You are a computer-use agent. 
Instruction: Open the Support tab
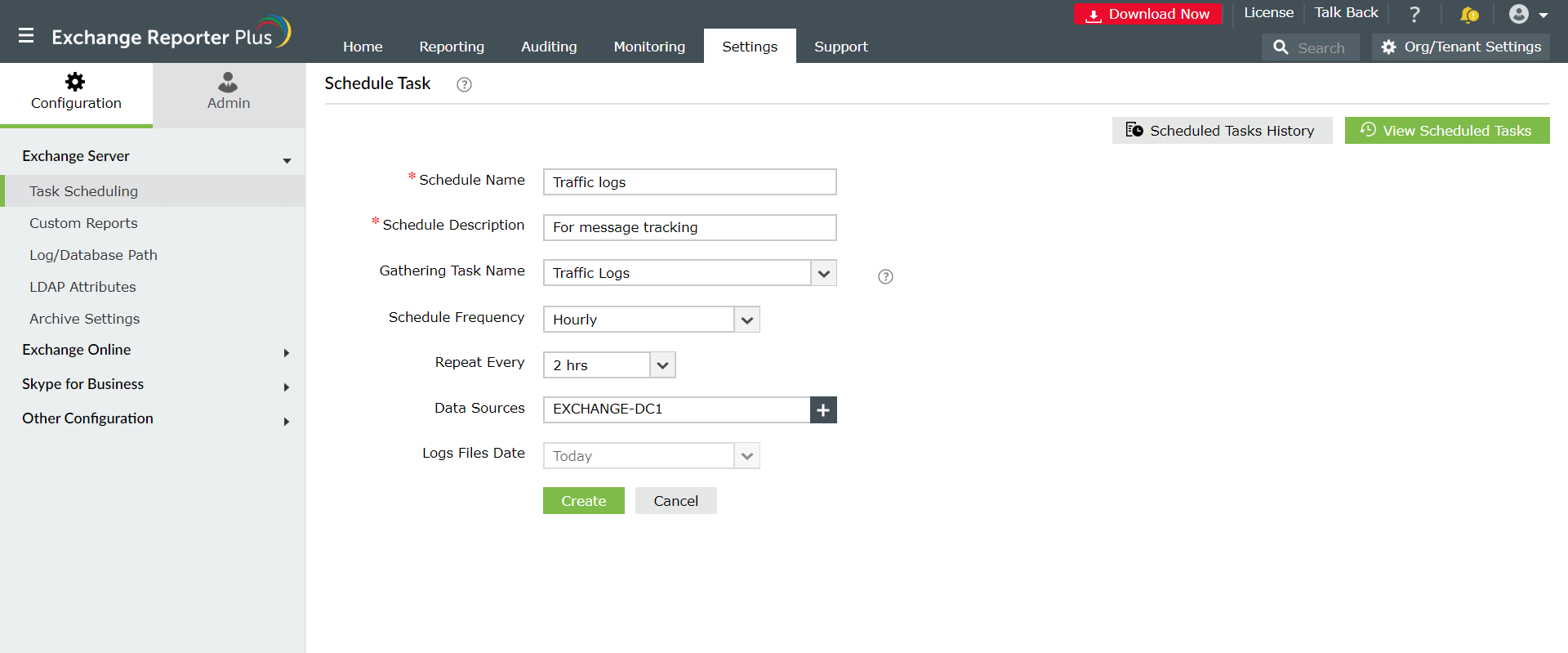point(841,47)
